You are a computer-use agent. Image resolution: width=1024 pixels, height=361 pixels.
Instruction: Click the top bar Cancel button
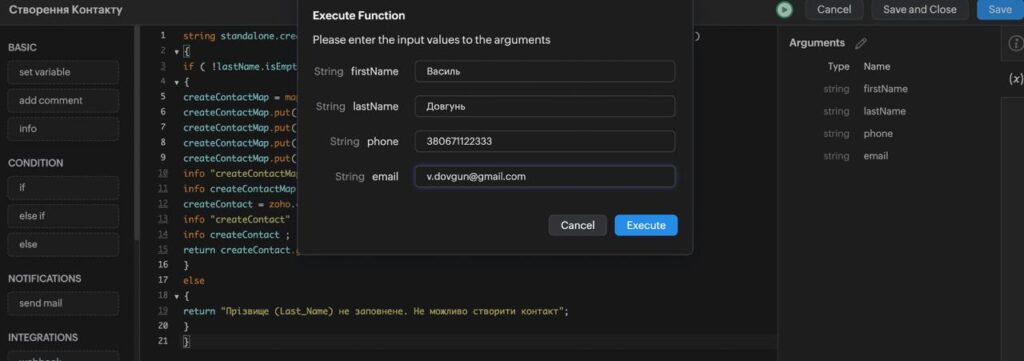pos(834,10)
